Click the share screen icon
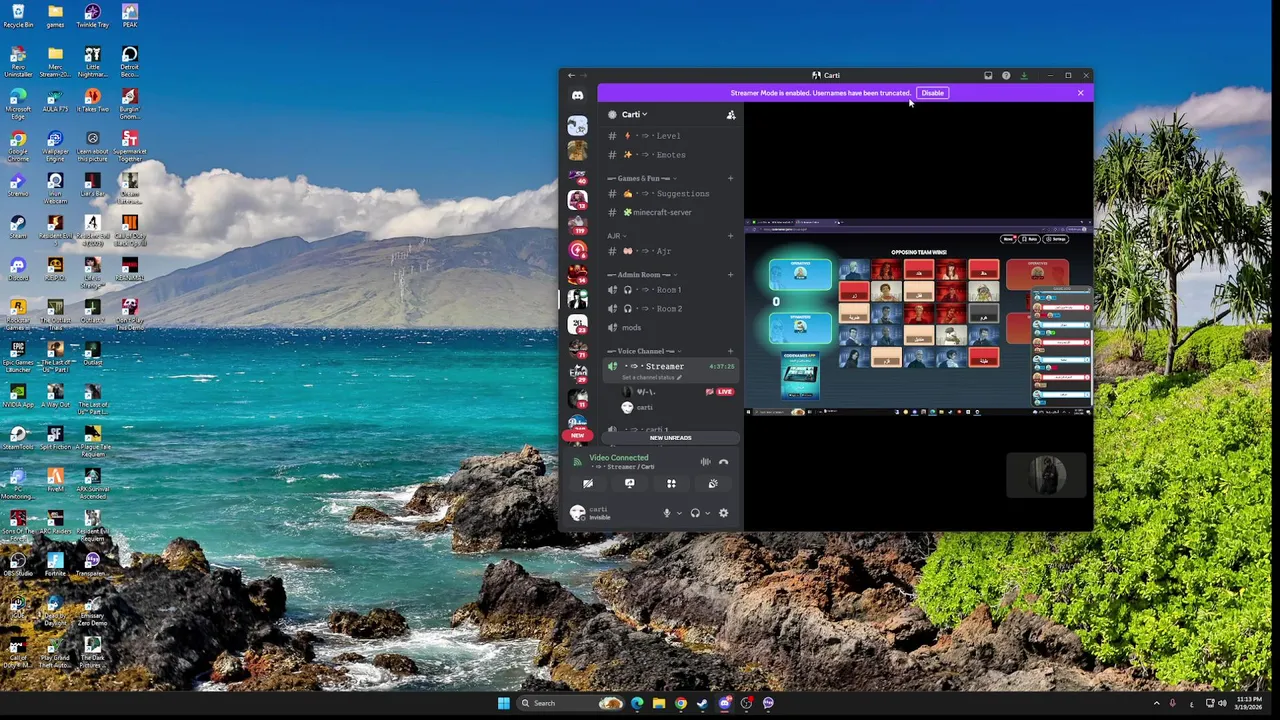 click(x=629, y=484)
